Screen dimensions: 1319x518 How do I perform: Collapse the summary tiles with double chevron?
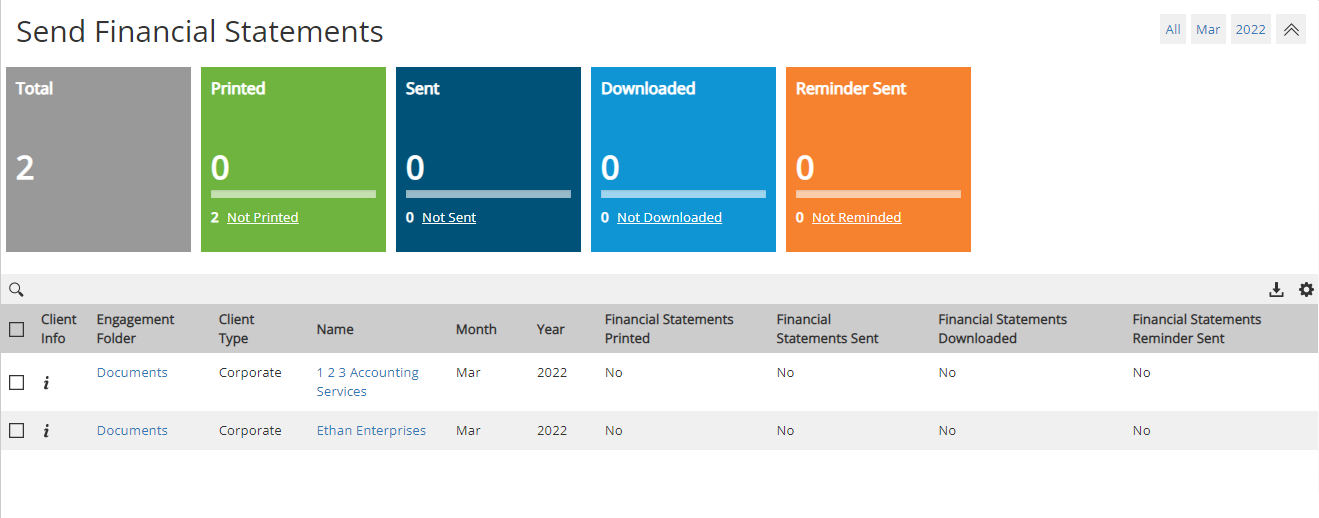(x=1291, y=29)
